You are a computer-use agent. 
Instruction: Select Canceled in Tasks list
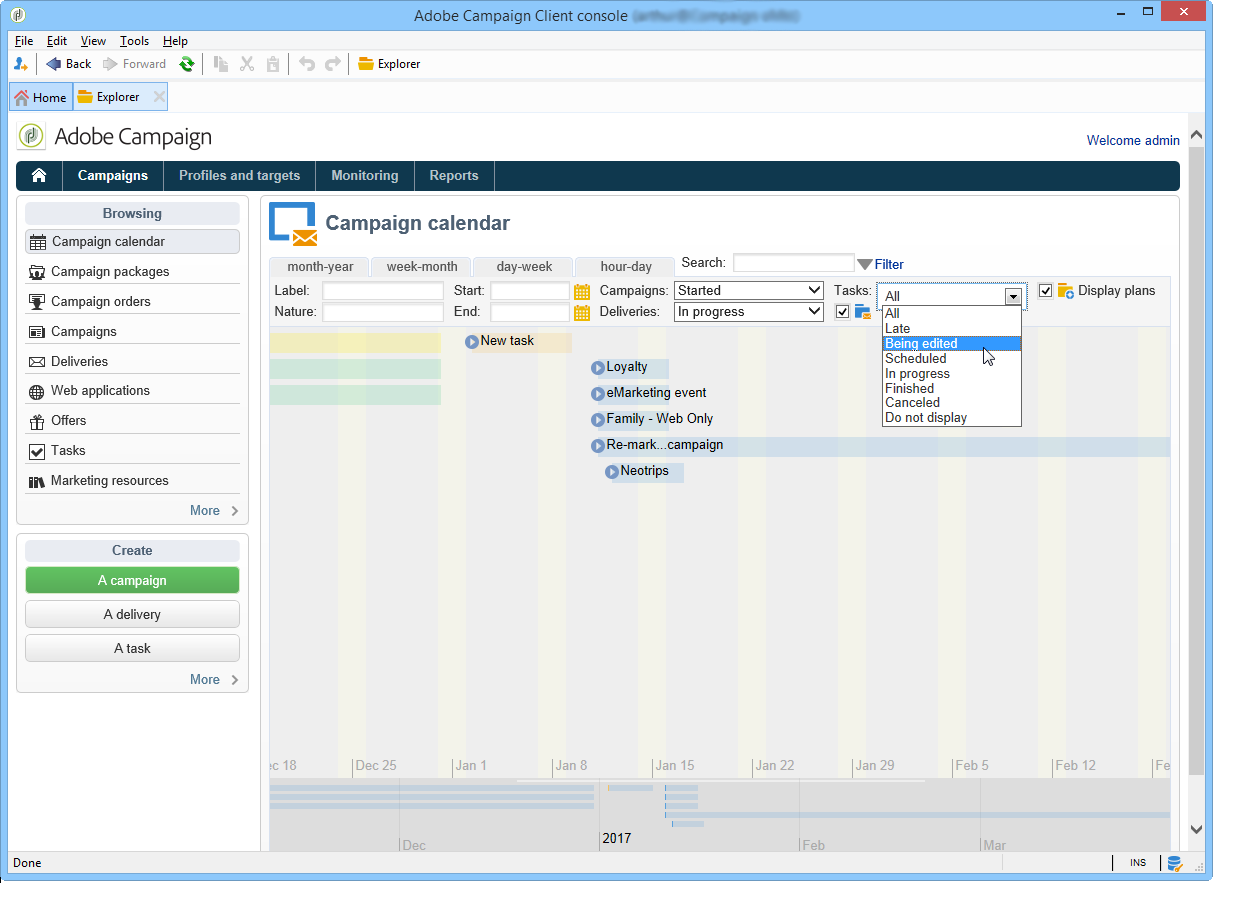(x=951, y=403)
